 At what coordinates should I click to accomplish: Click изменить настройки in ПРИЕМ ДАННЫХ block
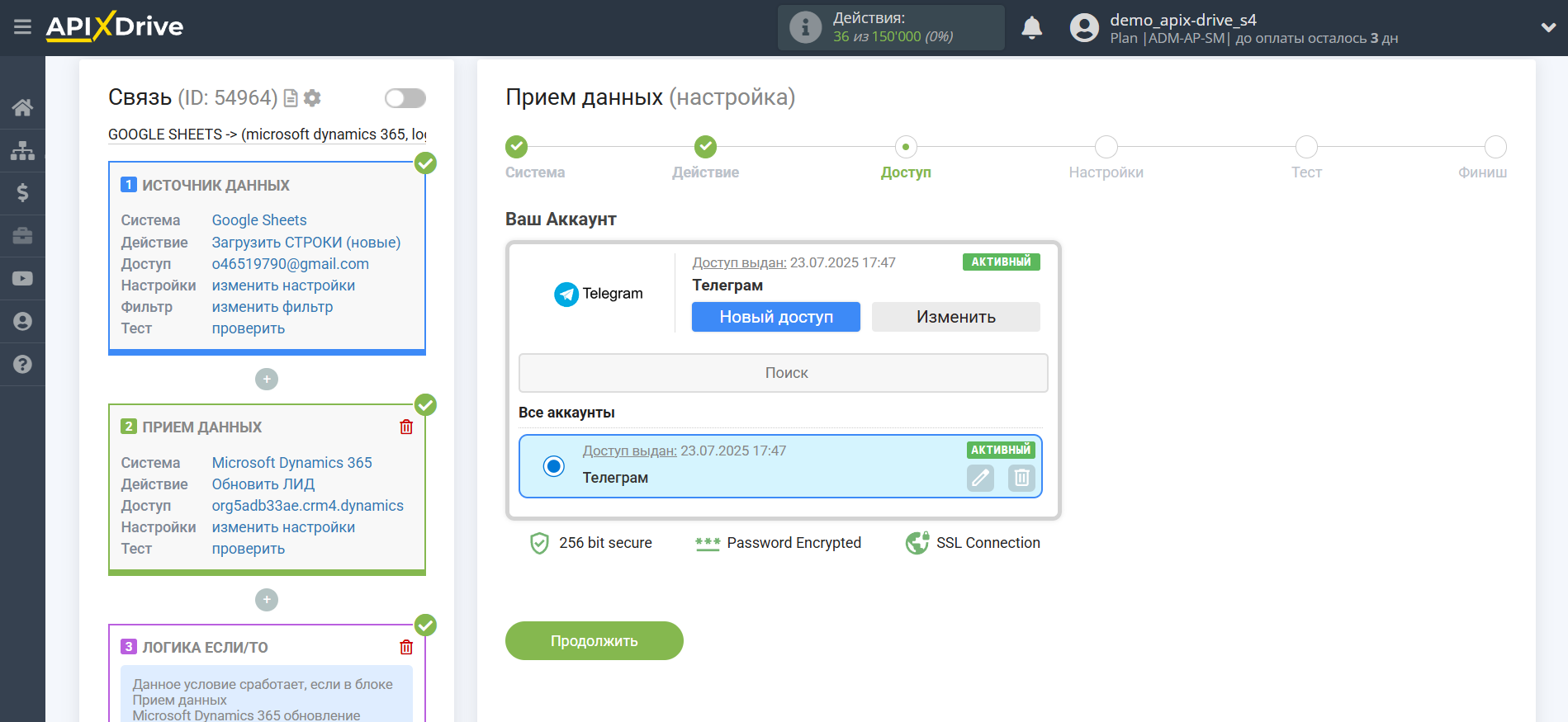(x=283, y=527)
